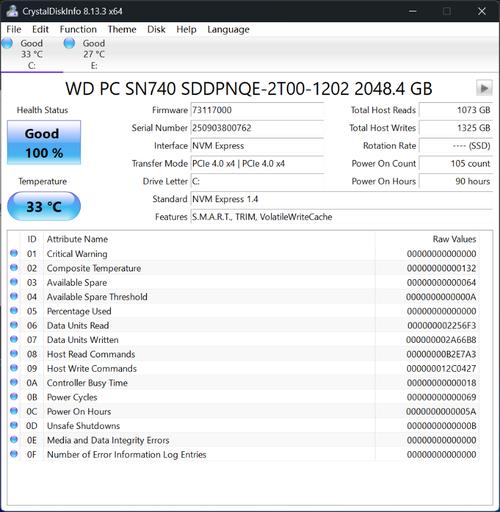Click the next disk arrow button
This screenshot has width=500, height=512.
pos(484,89)
